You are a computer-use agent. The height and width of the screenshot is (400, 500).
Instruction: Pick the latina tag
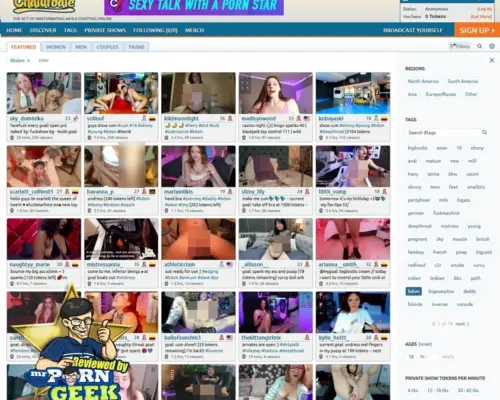tap(433, 174)
